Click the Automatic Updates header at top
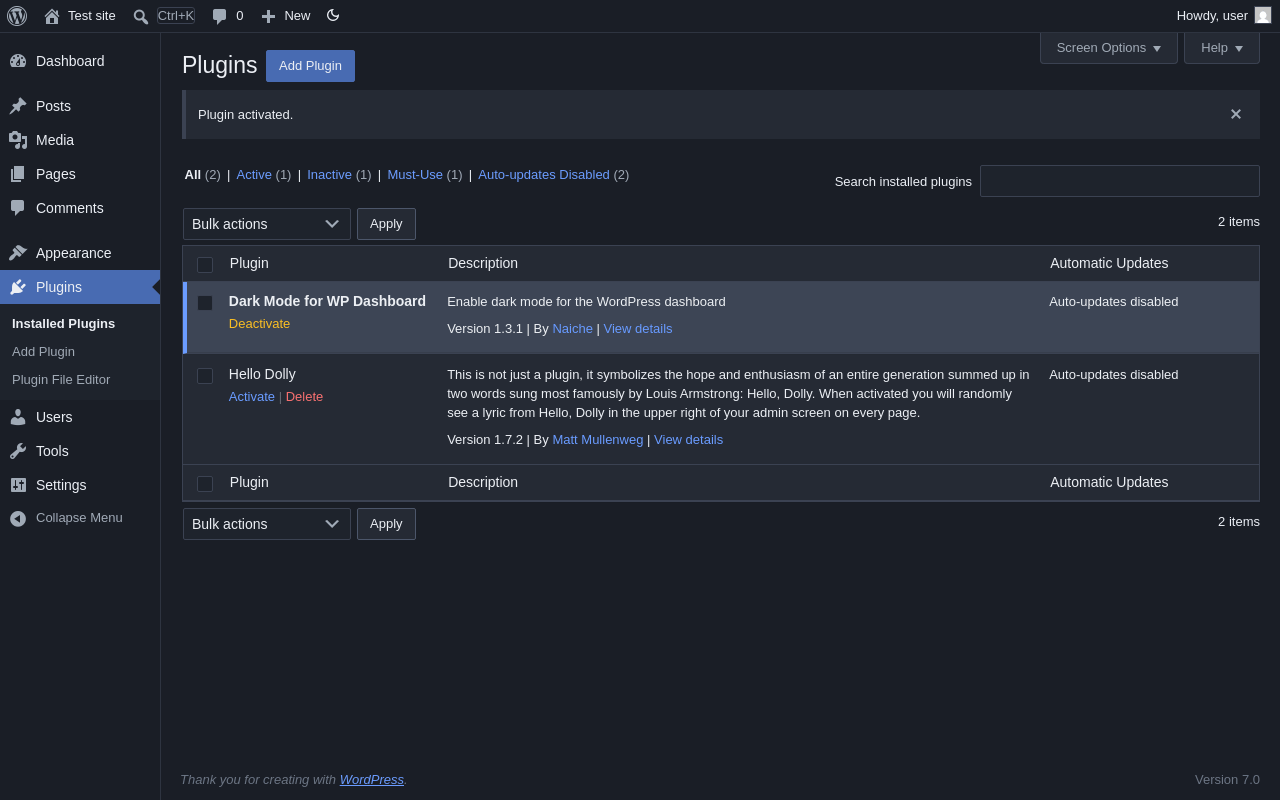Viewport: 1280px width, 800px height. click(x=1109, y=264)
